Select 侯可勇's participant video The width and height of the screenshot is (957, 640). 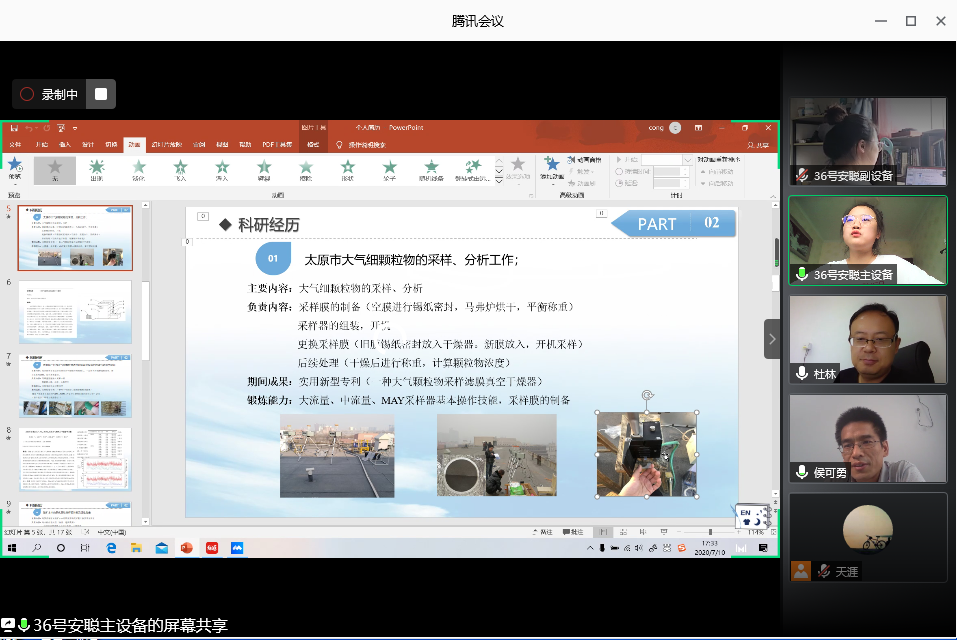coord(868,438)
